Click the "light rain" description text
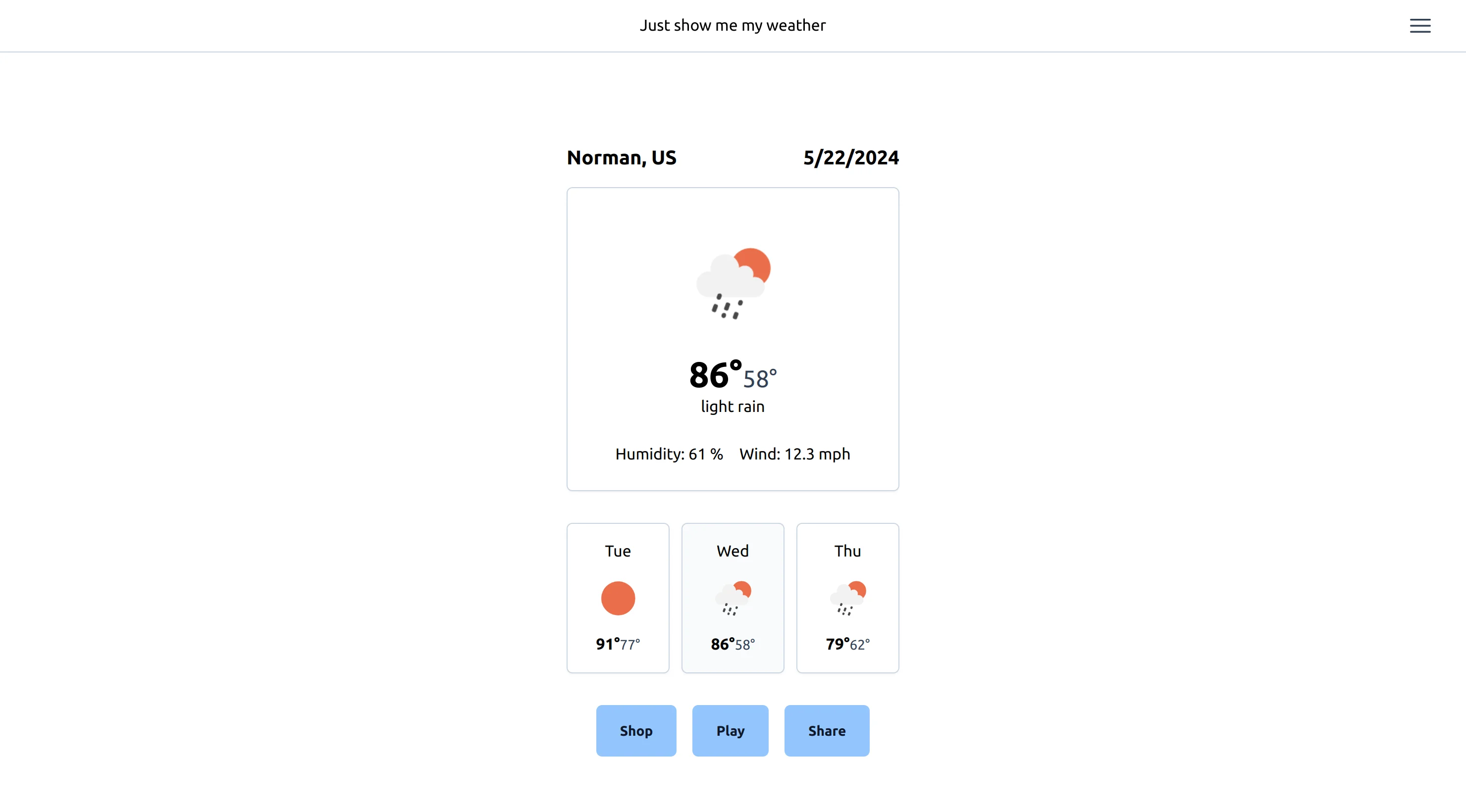Screen dimensions: 1466x812 733,406
